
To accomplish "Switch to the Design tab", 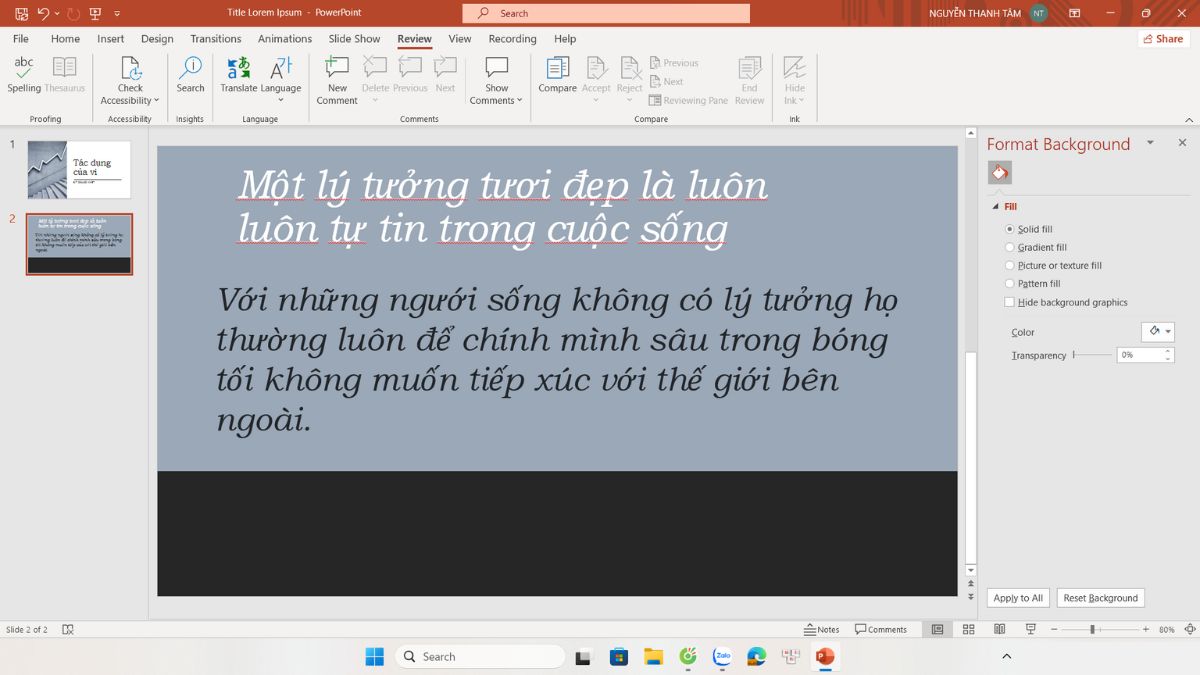I will coord(157,39).
